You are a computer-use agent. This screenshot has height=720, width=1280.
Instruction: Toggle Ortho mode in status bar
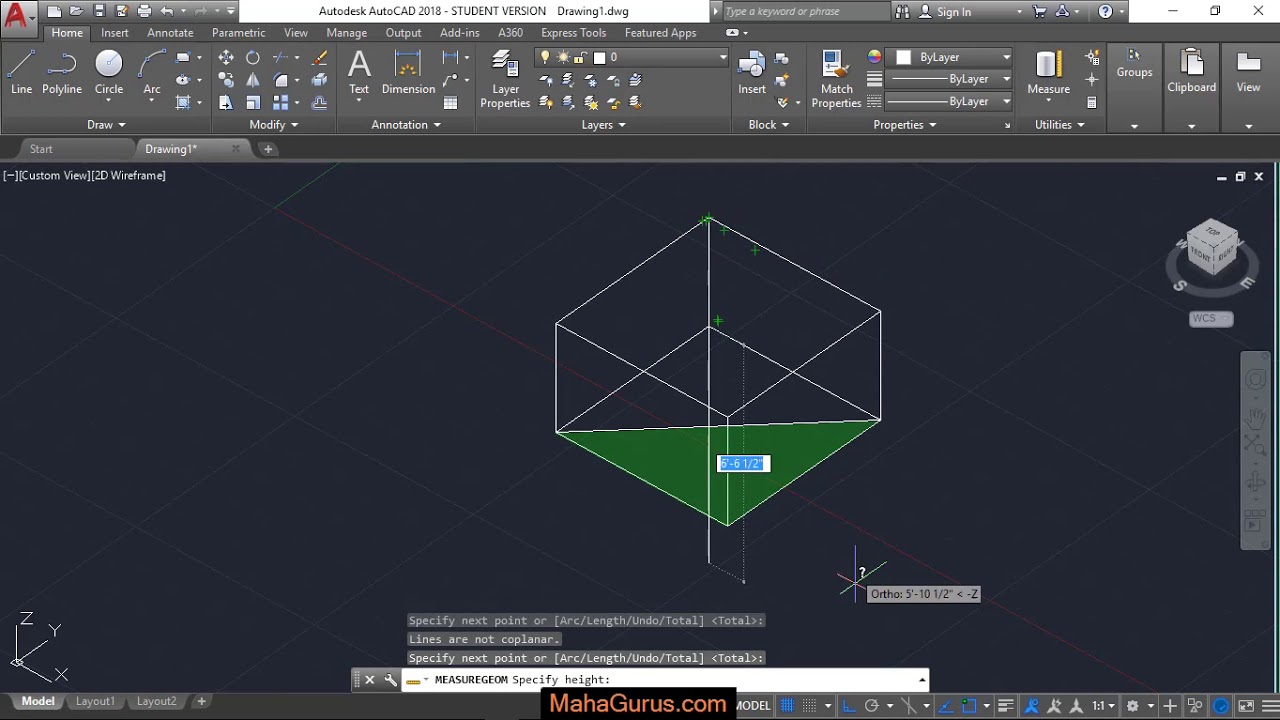tap(848, 705)
